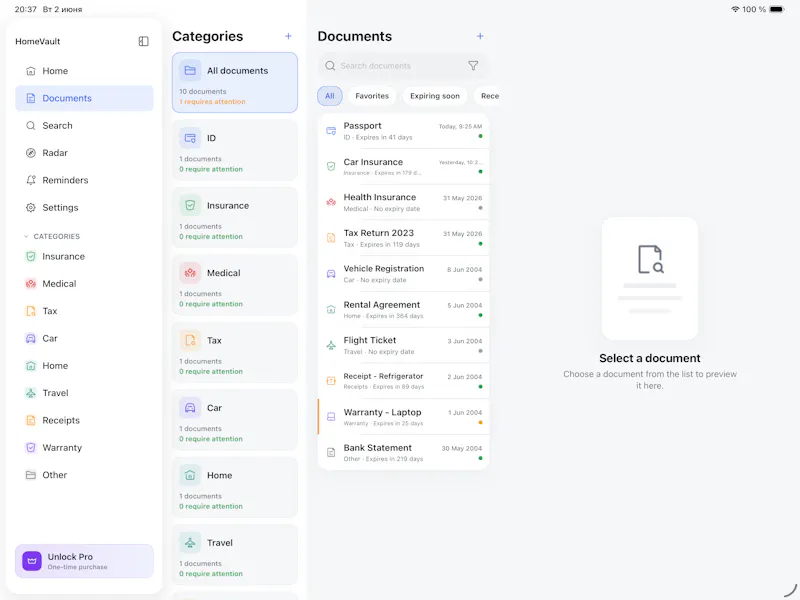Click the Tax icon in sidebar categories
Viewport: 800px width, 600px height.
tap(31, 311)
